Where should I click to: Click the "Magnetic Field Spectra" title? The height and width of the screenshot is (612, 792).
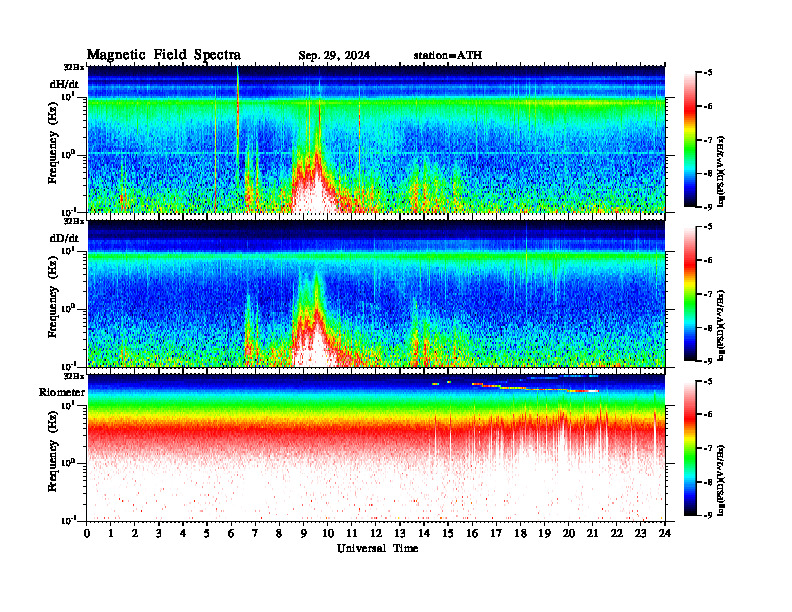(164, 55)
